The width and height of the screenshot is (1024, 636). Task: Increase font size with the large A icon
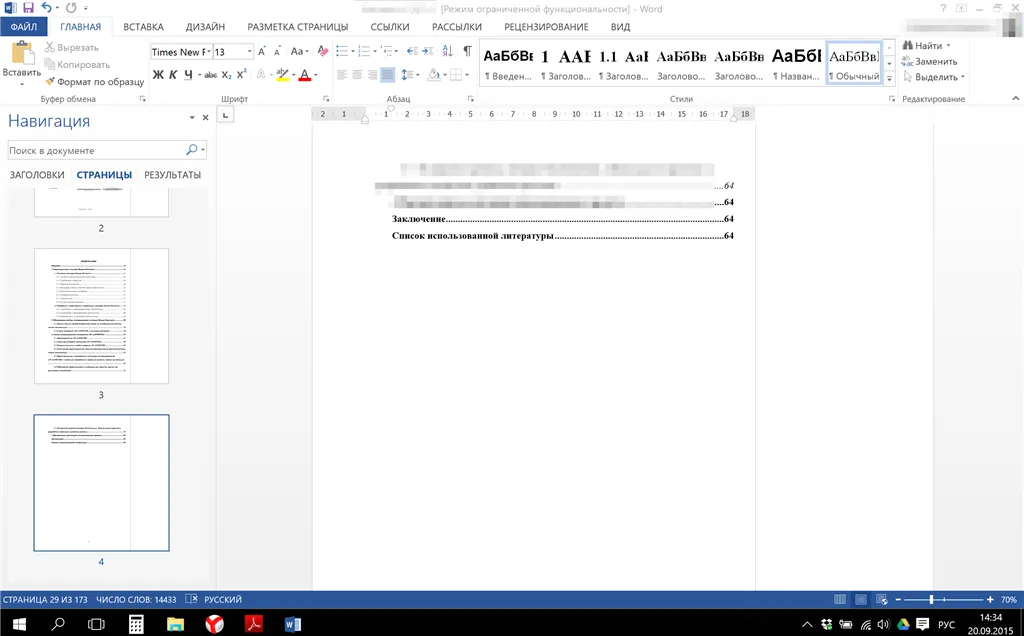point(261,52)
